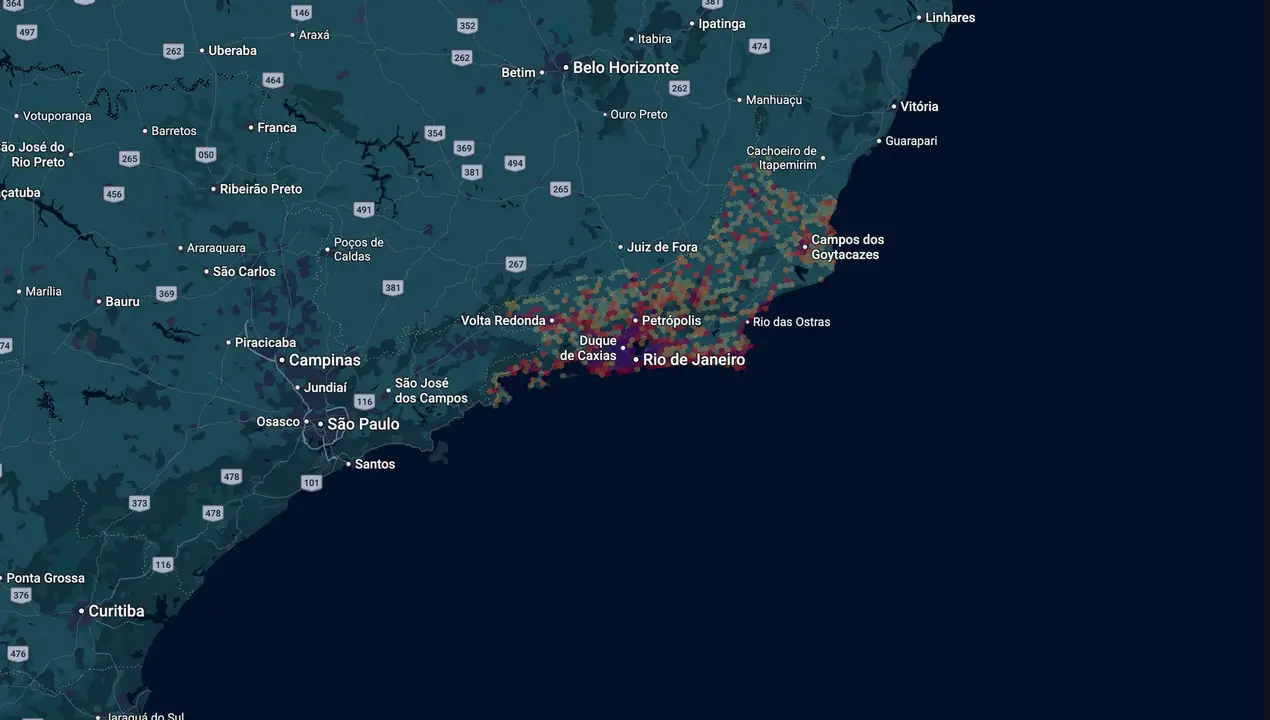
Task: Click the Curitiba city label
Action: (116, 611)
